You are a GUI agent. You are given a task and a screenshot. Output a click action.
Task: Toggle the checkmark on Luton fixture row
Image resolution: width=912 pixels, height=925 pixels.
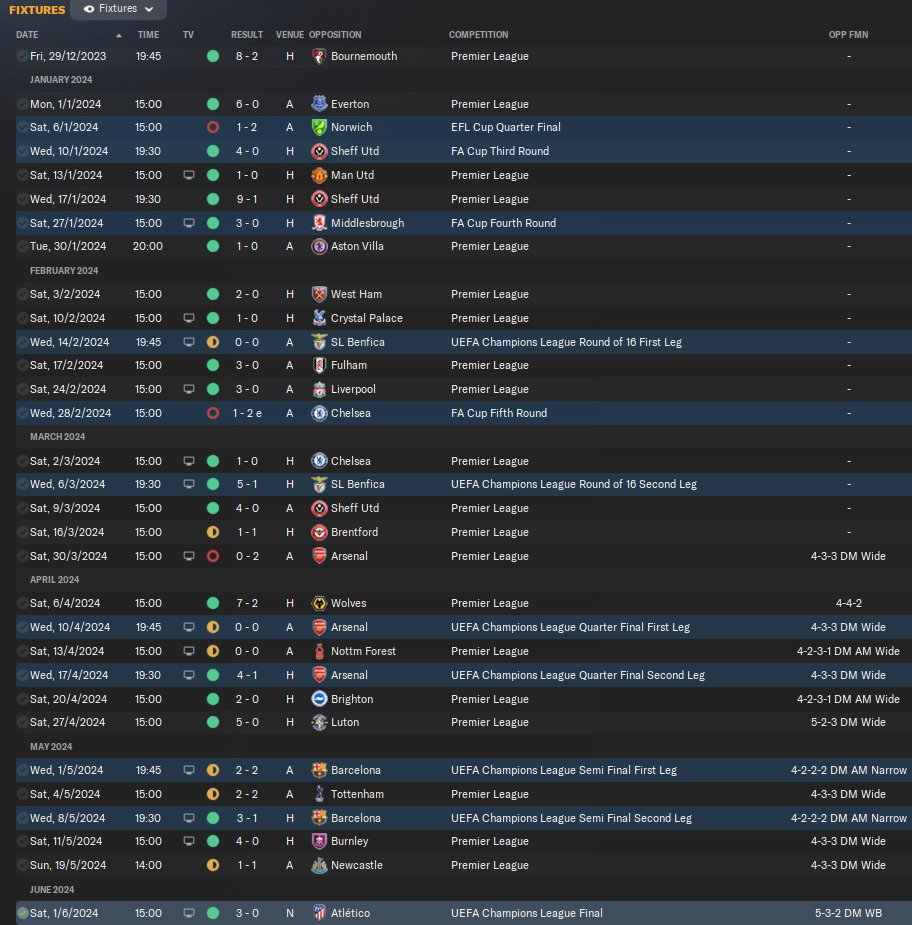(22, 722)
